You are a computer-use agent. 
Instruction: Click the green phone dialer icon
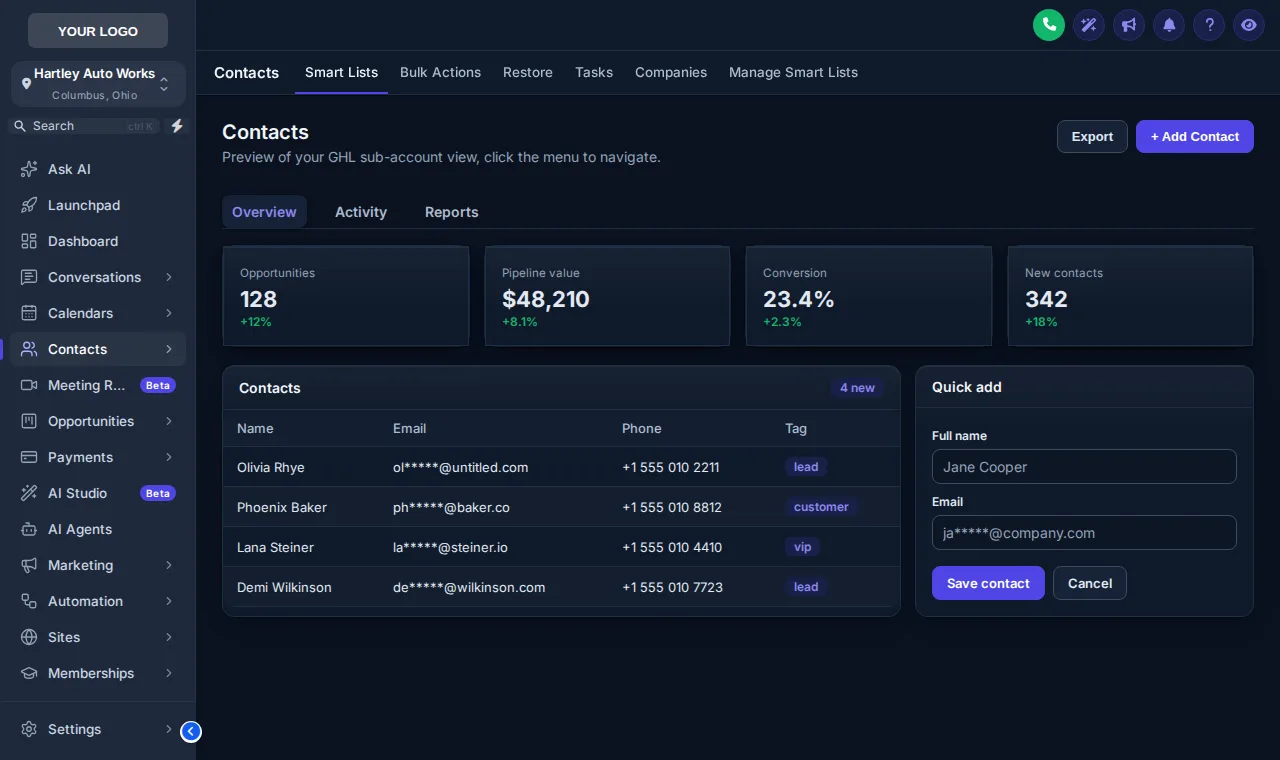click(x=1048, y=25)
